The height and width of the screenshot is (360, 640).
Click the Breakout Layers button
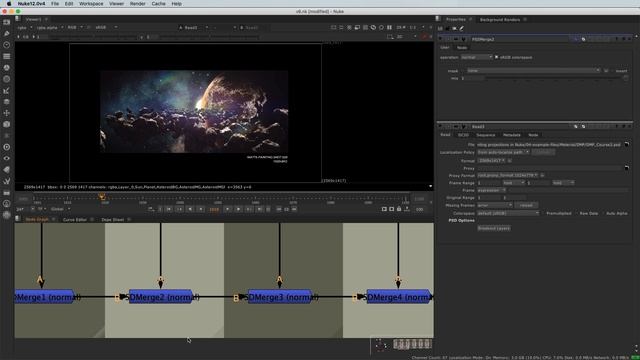(493, 228)
